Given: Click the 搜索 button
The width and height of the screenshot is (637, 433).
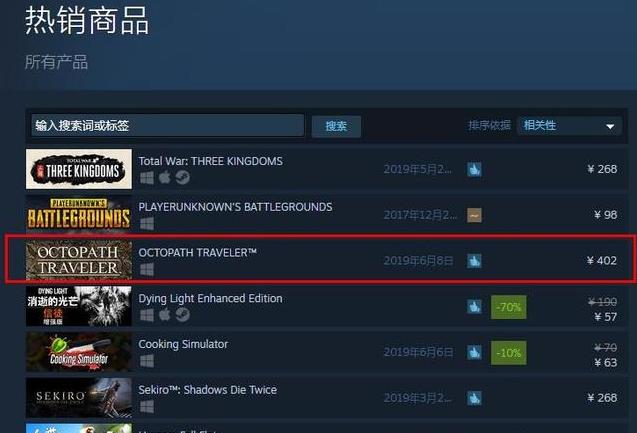Looking at the screenshot, I should (336, 126).
